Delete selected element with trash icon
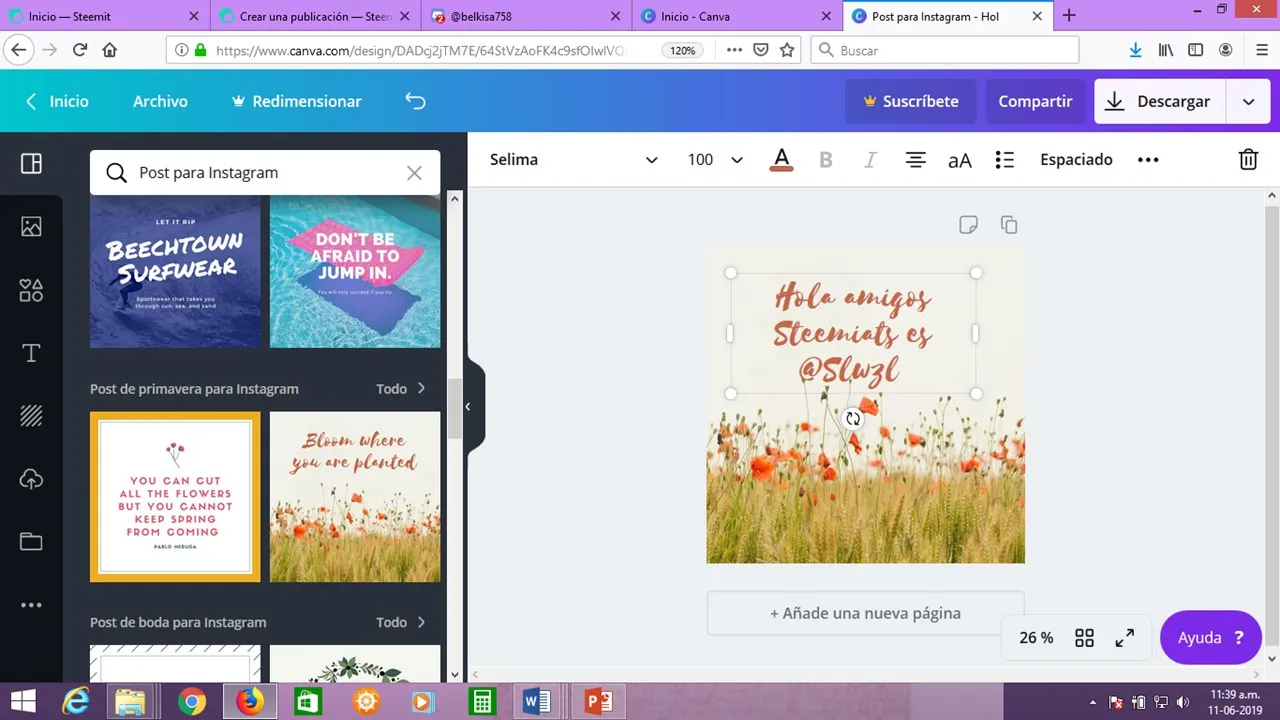 pyautogui.click(x=1248, y=160)
